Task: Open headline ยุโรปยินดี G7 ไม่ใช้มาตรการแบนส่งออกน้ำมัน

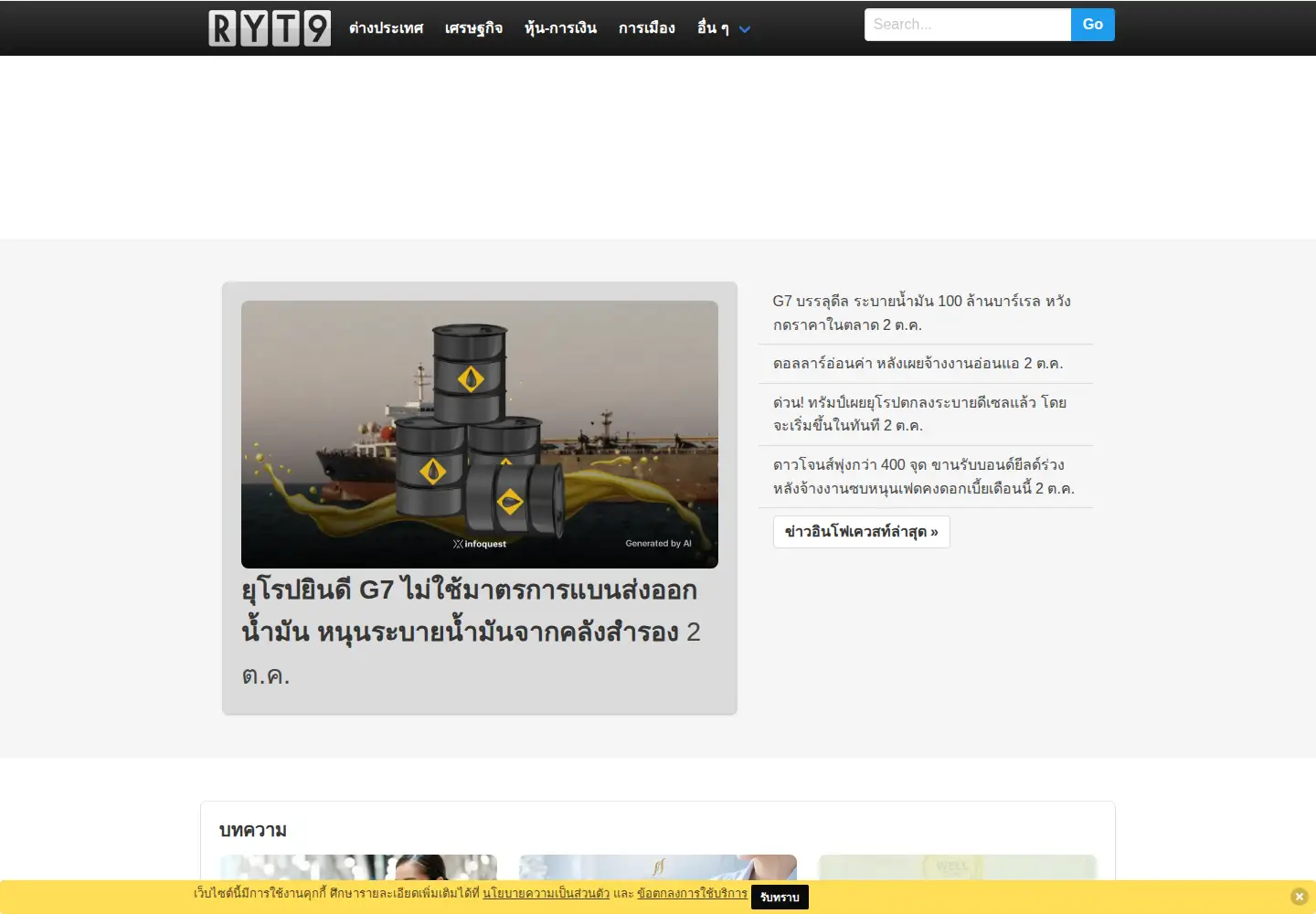Action: point(471,632)
